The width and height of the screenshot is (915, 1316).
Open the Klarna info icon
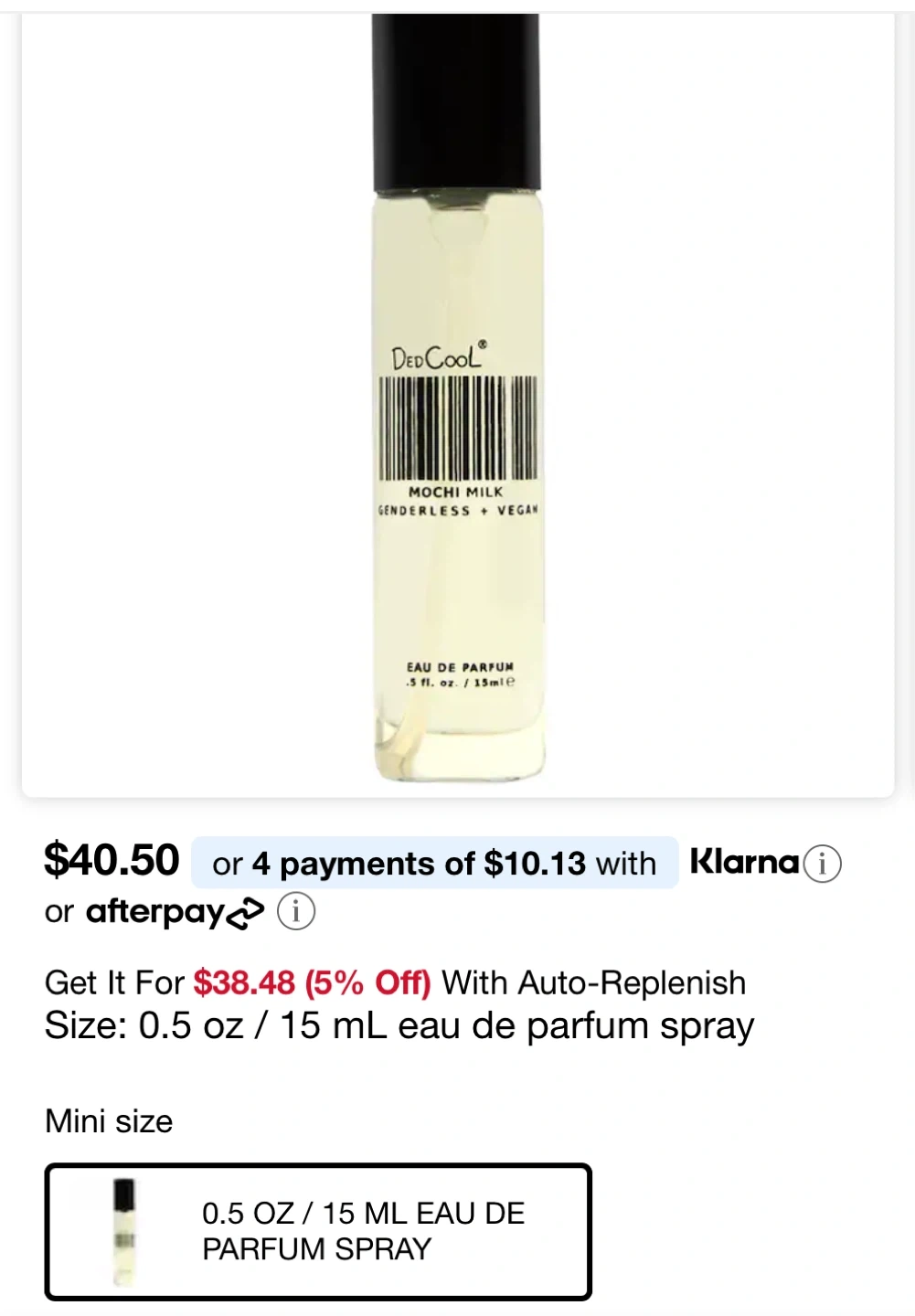(822, 864)
